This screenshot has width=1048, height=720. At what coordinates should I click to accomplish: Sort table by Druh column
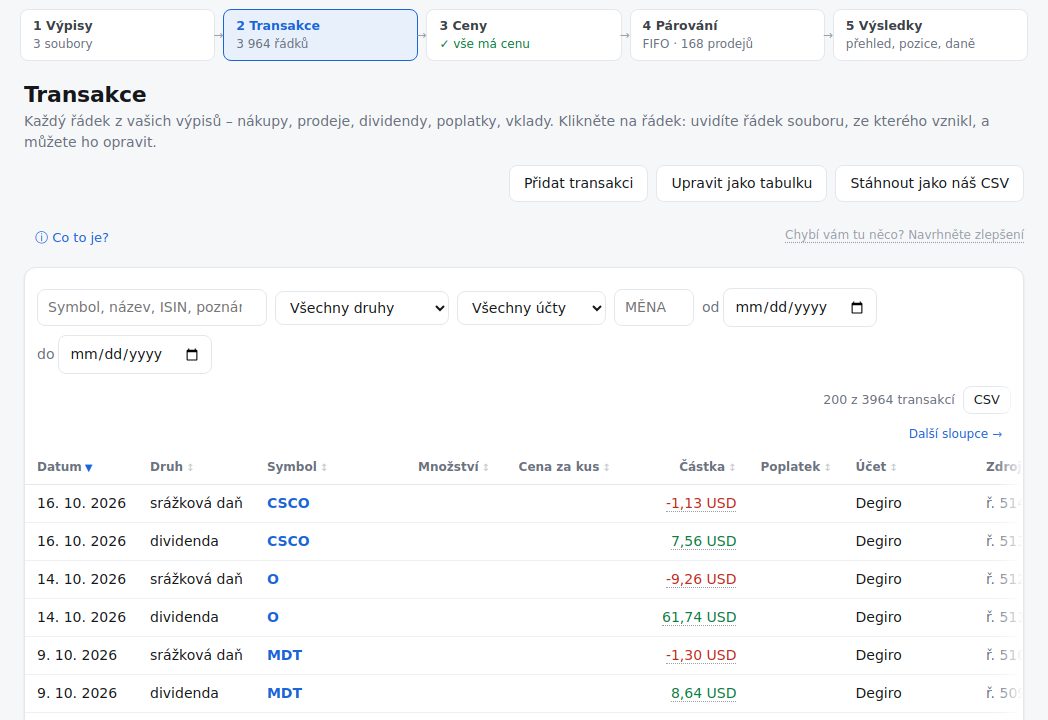click(172, 467)
